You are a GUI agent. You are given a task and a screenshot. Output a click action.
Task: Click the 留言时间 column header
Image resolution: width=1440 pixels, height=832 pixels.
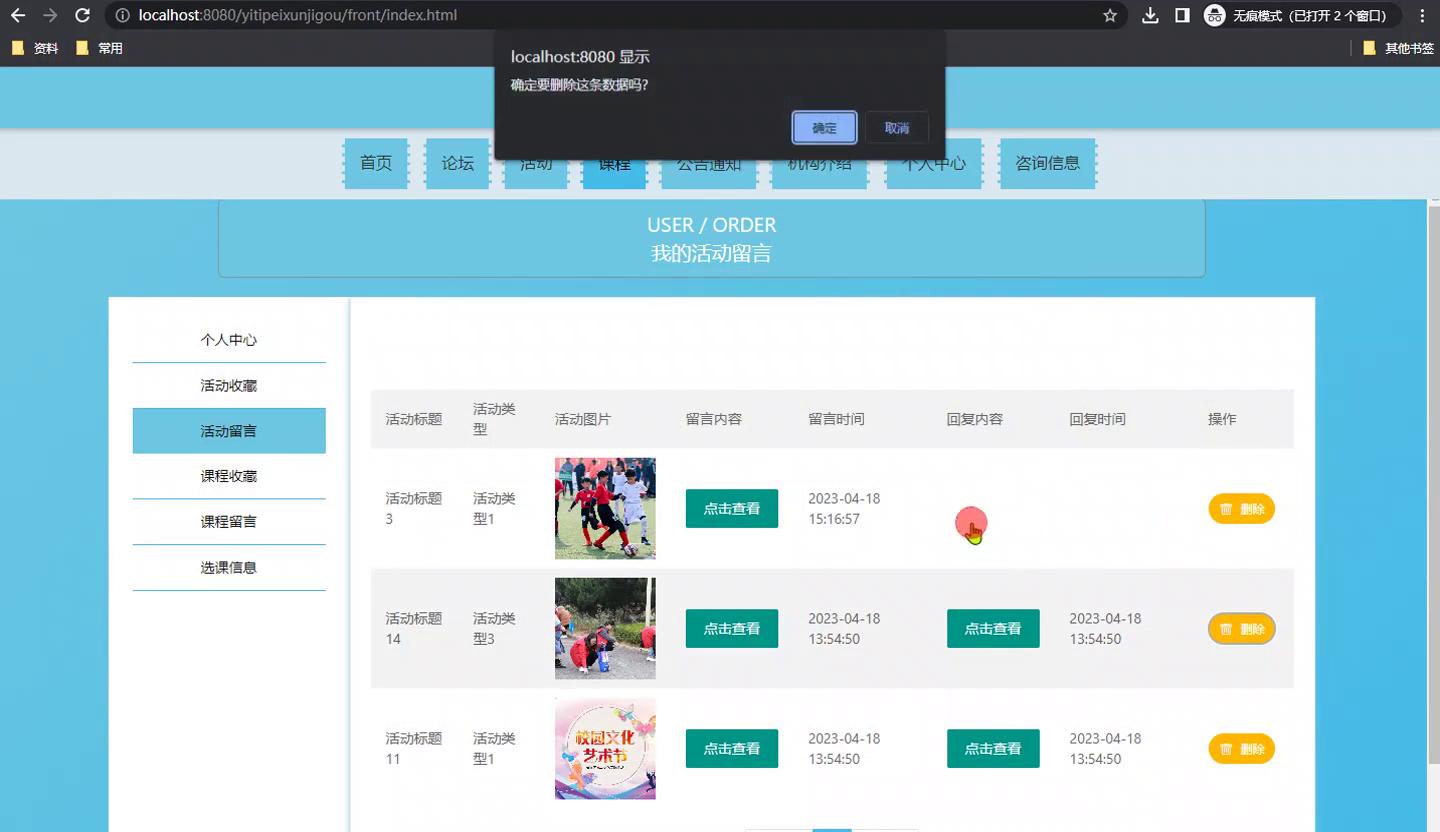[x=836, y=419]
